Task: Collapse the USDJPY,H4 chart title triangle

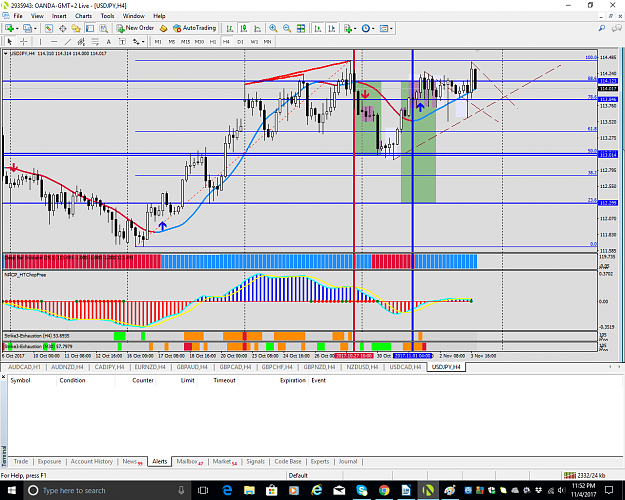Action: coord(6,53)
